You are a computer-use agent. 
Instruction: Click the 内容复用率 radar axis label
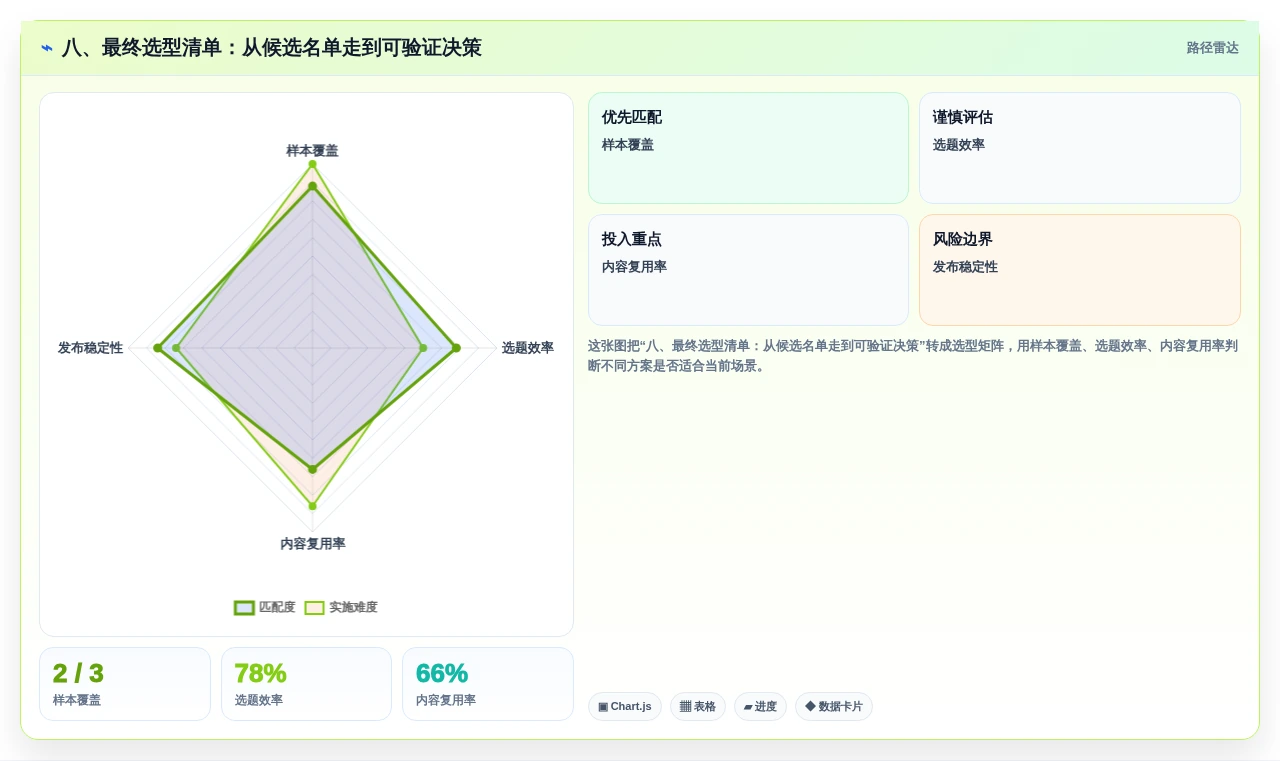[x=313, y=544]
